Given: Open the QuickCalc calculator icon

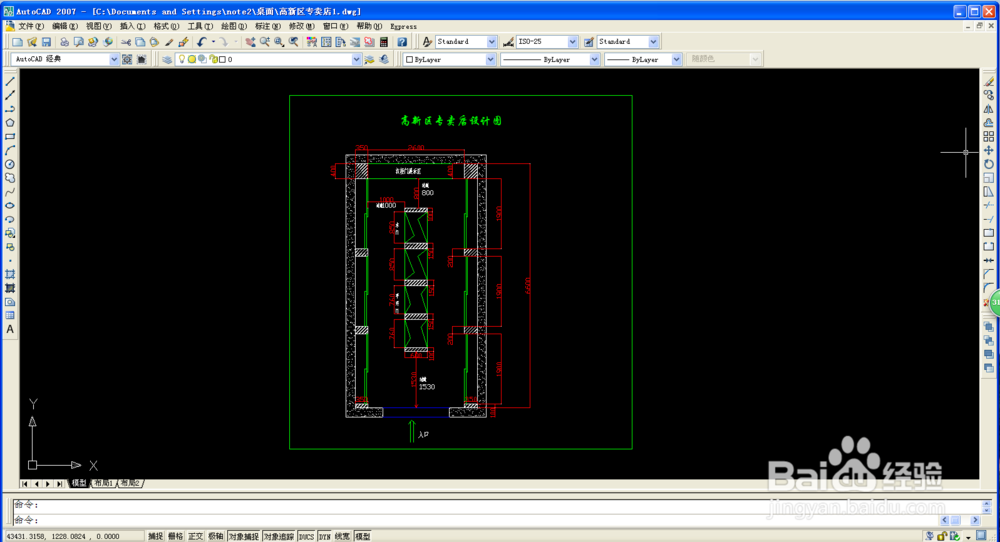Looking at the screenshot, I should pos(383,42).
